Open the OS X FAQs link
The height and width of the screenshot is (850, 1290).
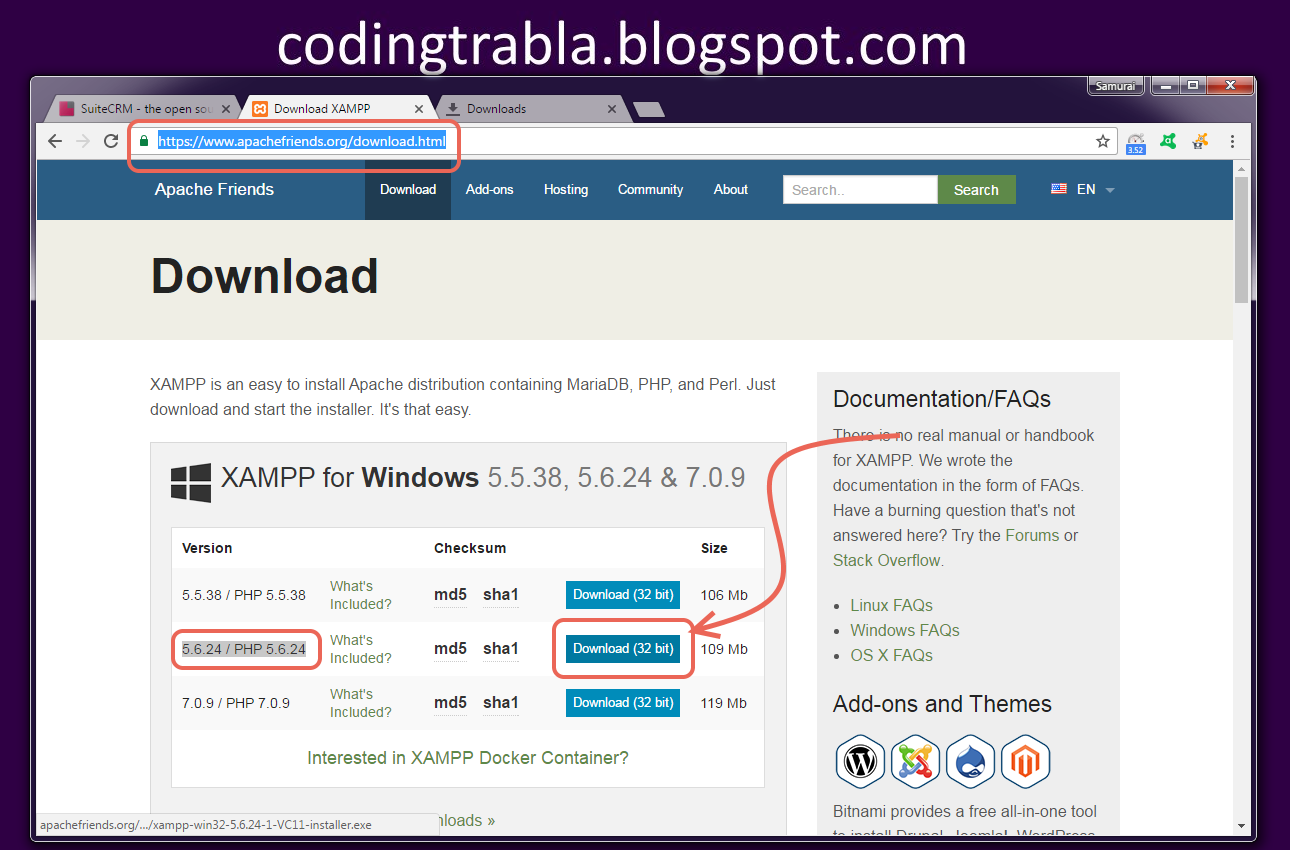coord(892,655)
